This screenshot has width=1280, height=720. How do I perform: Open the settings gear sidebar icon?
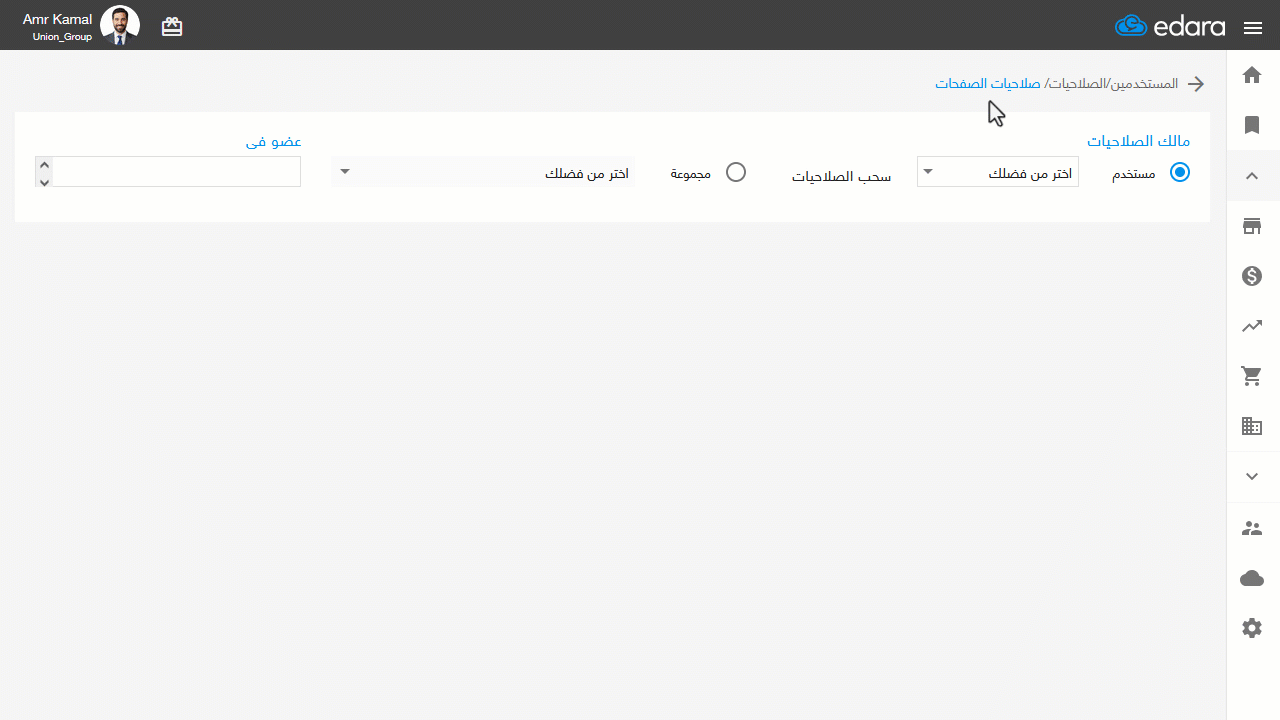click(x=1252, y=628)
